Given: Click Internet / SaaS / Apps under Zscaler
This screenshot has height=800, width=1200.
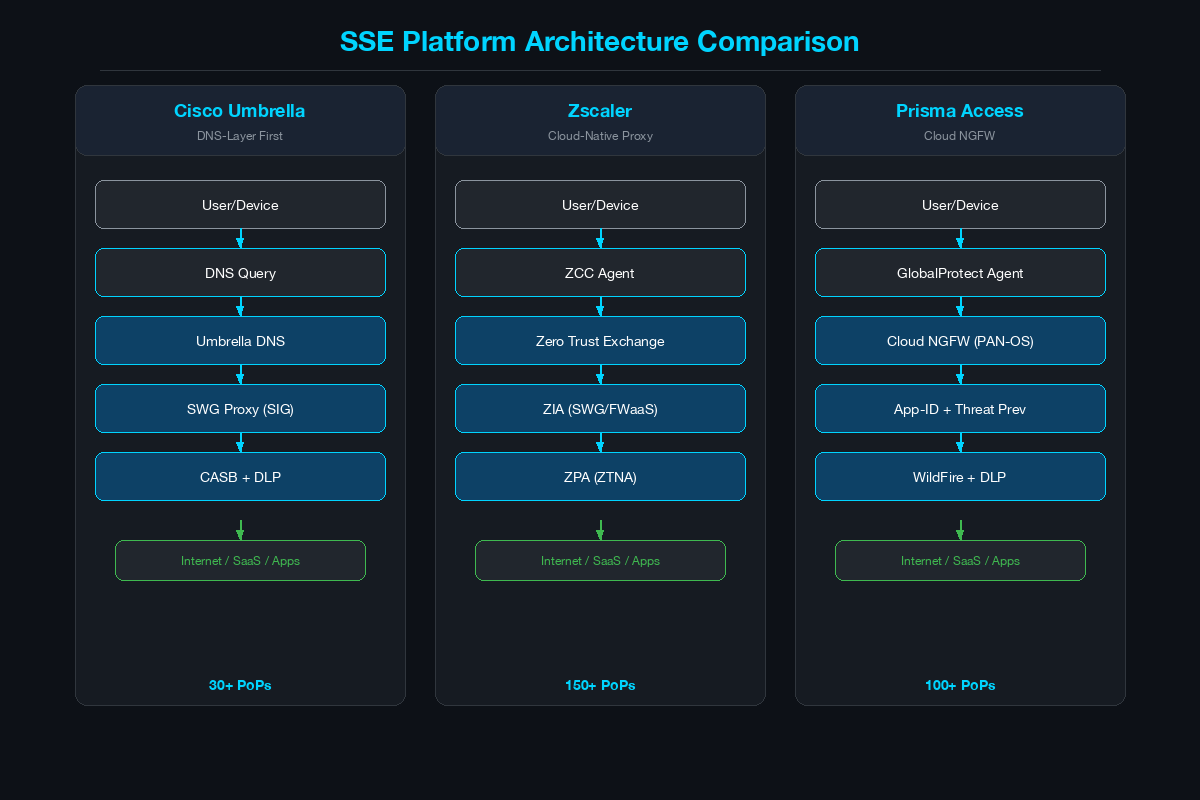Looking at the screenshot, I should click(600, 561).
